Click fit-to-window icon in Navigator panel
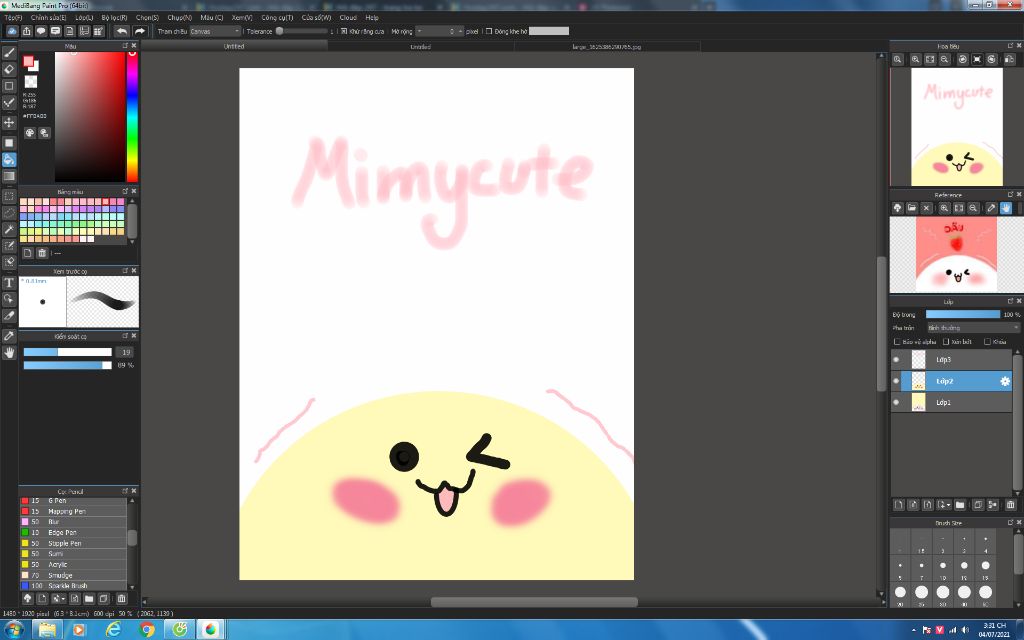 coord(930,59)
